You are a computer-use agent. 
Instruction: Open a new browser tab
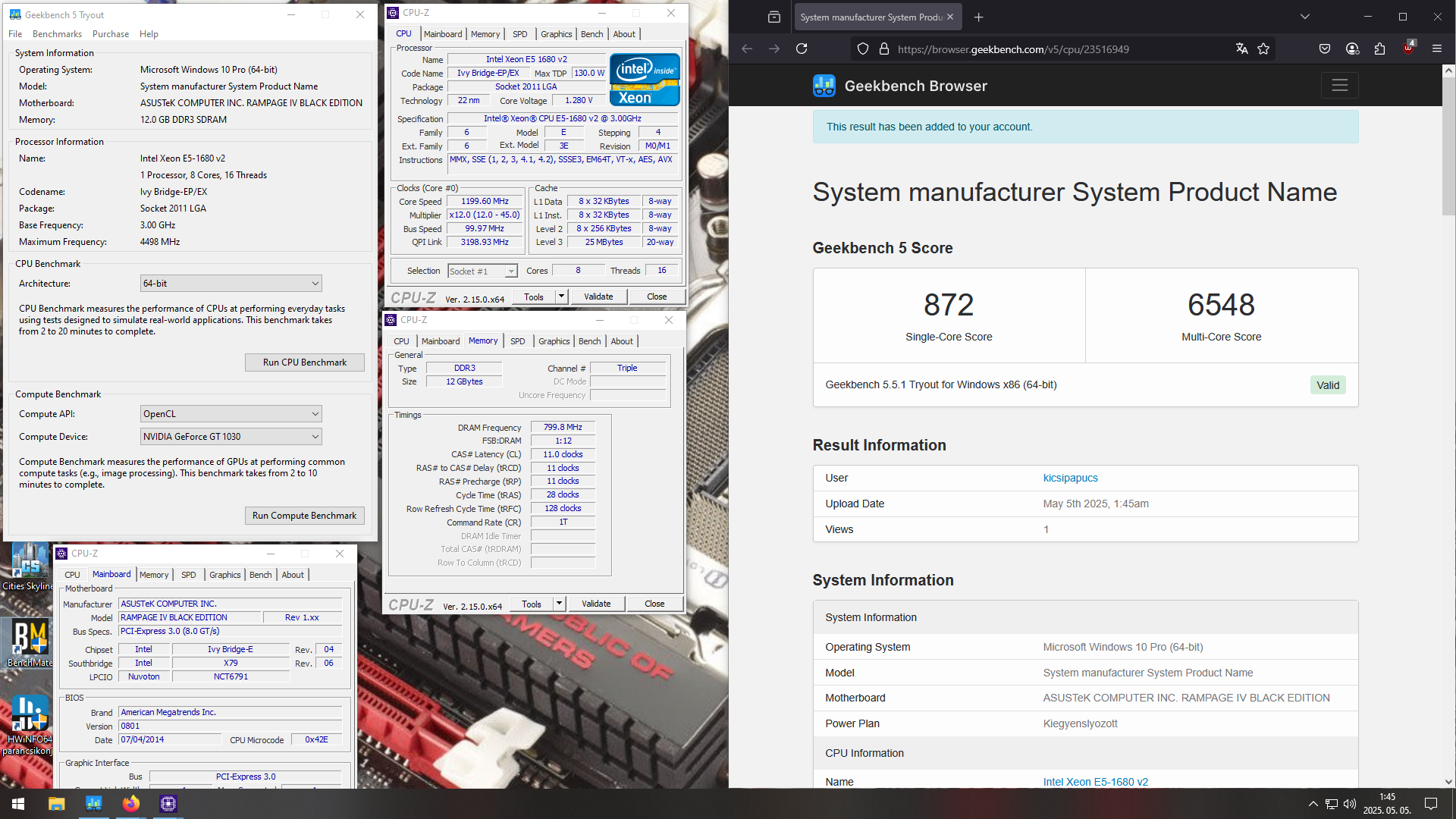point(978,17)
